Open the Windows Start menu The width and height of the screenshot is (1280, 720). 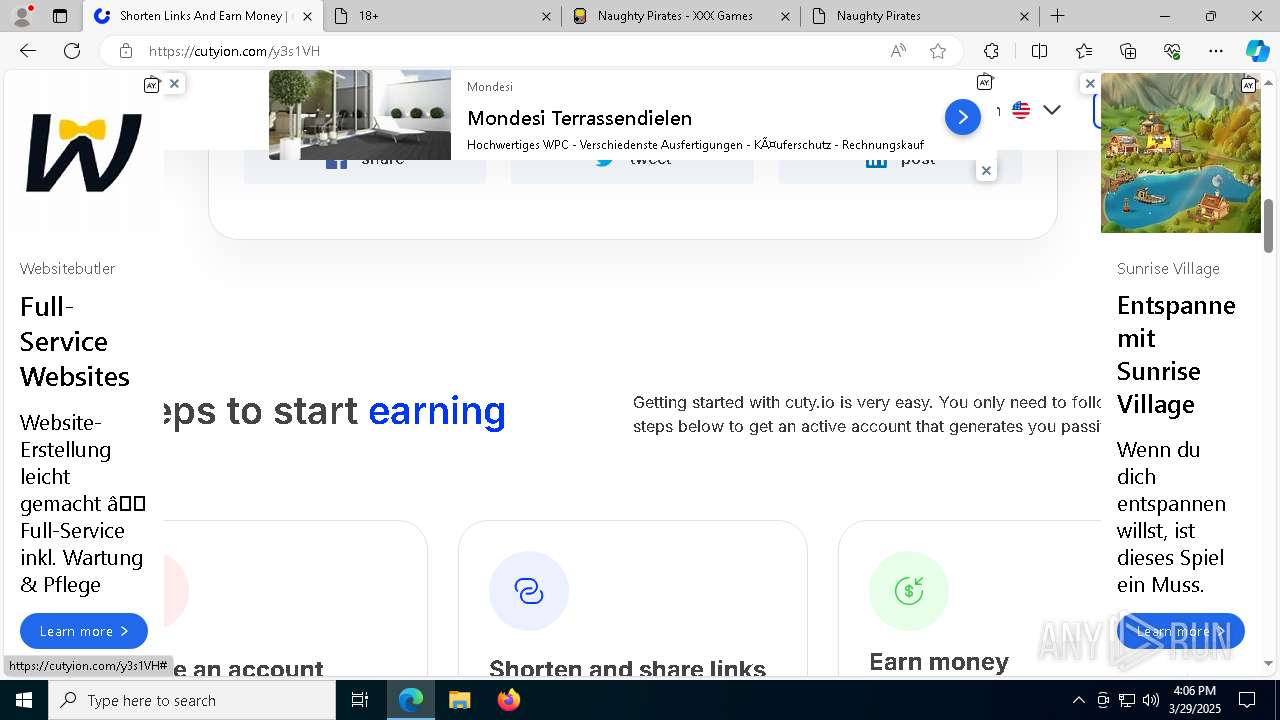click(24, 700)
